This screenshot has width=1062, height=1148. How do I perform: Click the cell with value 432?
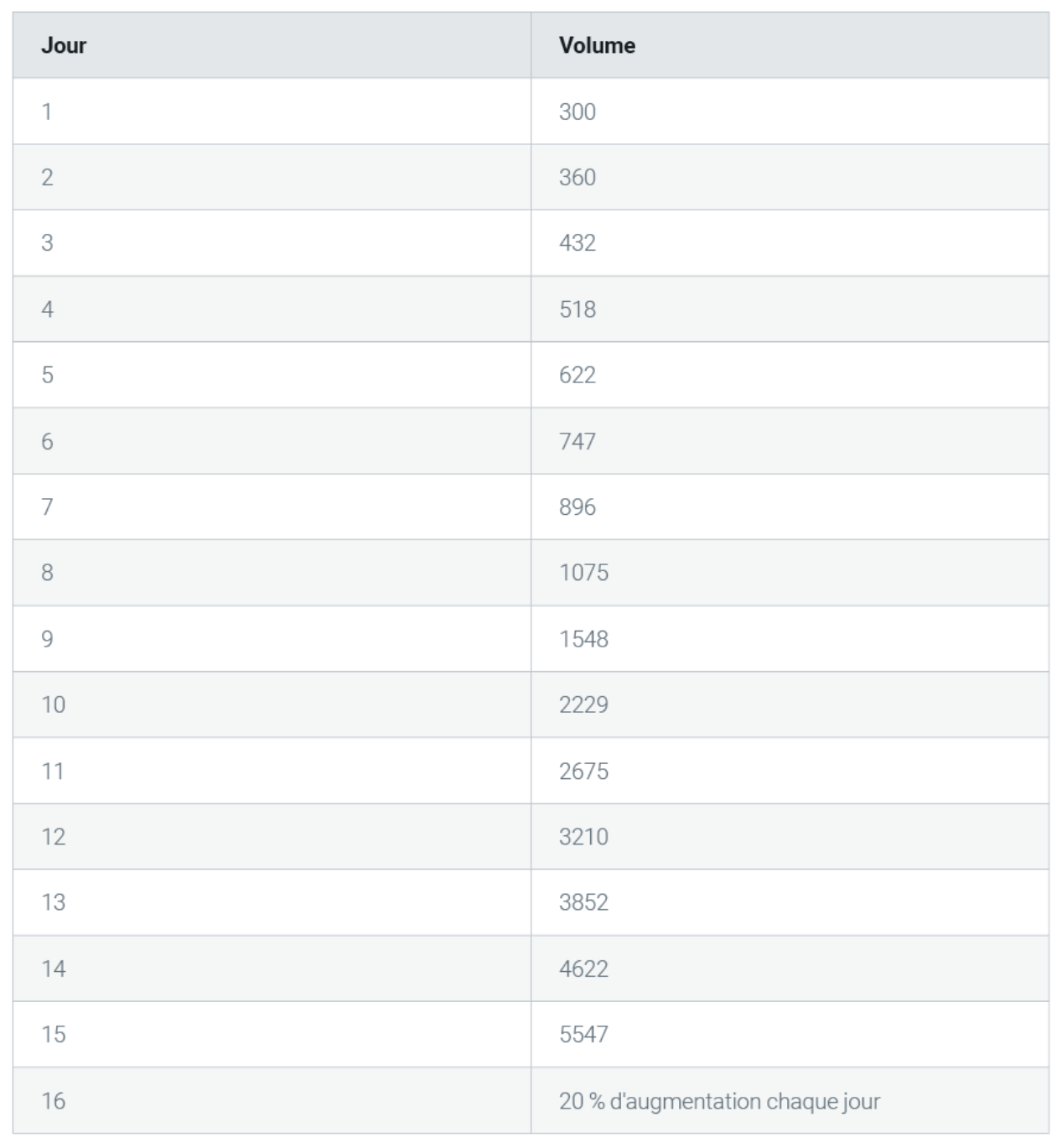click(790, 243)
